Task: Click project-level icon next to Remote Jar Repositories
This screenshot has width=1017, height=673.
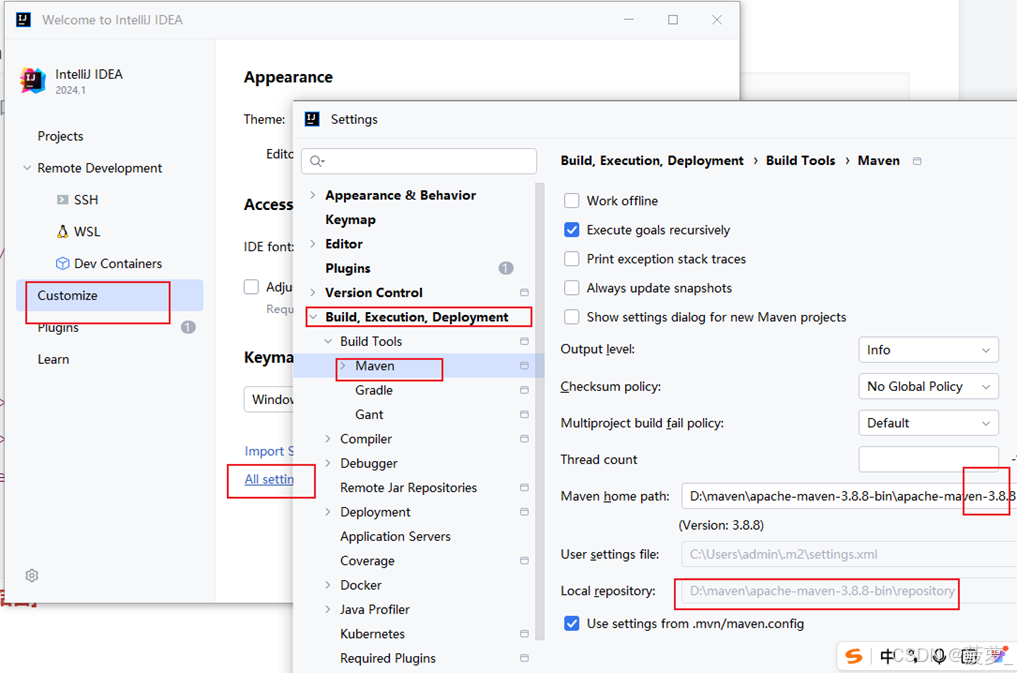Action: click(524, 488)
